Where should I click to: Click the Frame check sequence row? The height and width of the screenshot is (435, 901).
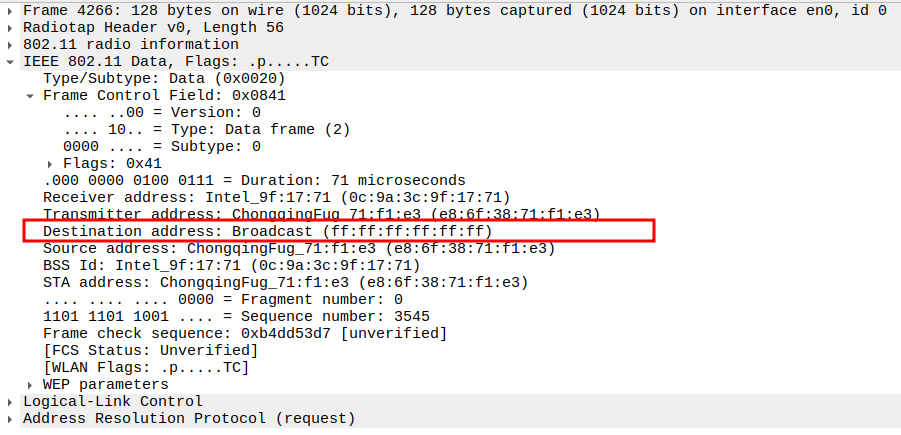[245, 333]
